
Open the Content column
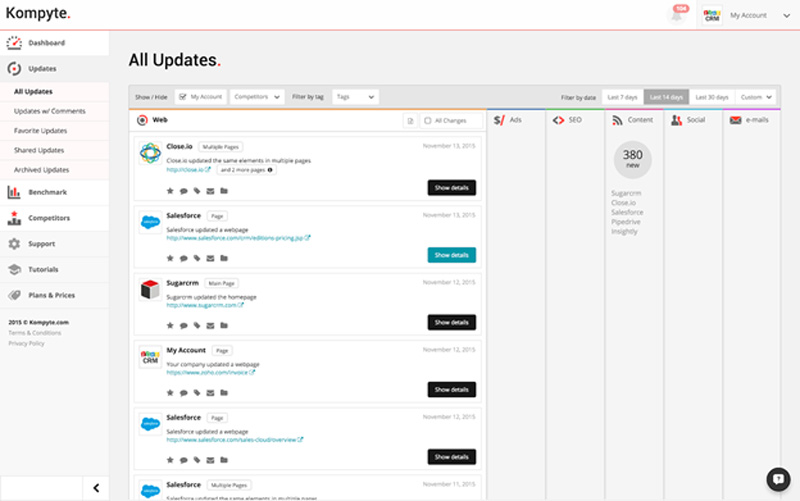tap(634, 120)
